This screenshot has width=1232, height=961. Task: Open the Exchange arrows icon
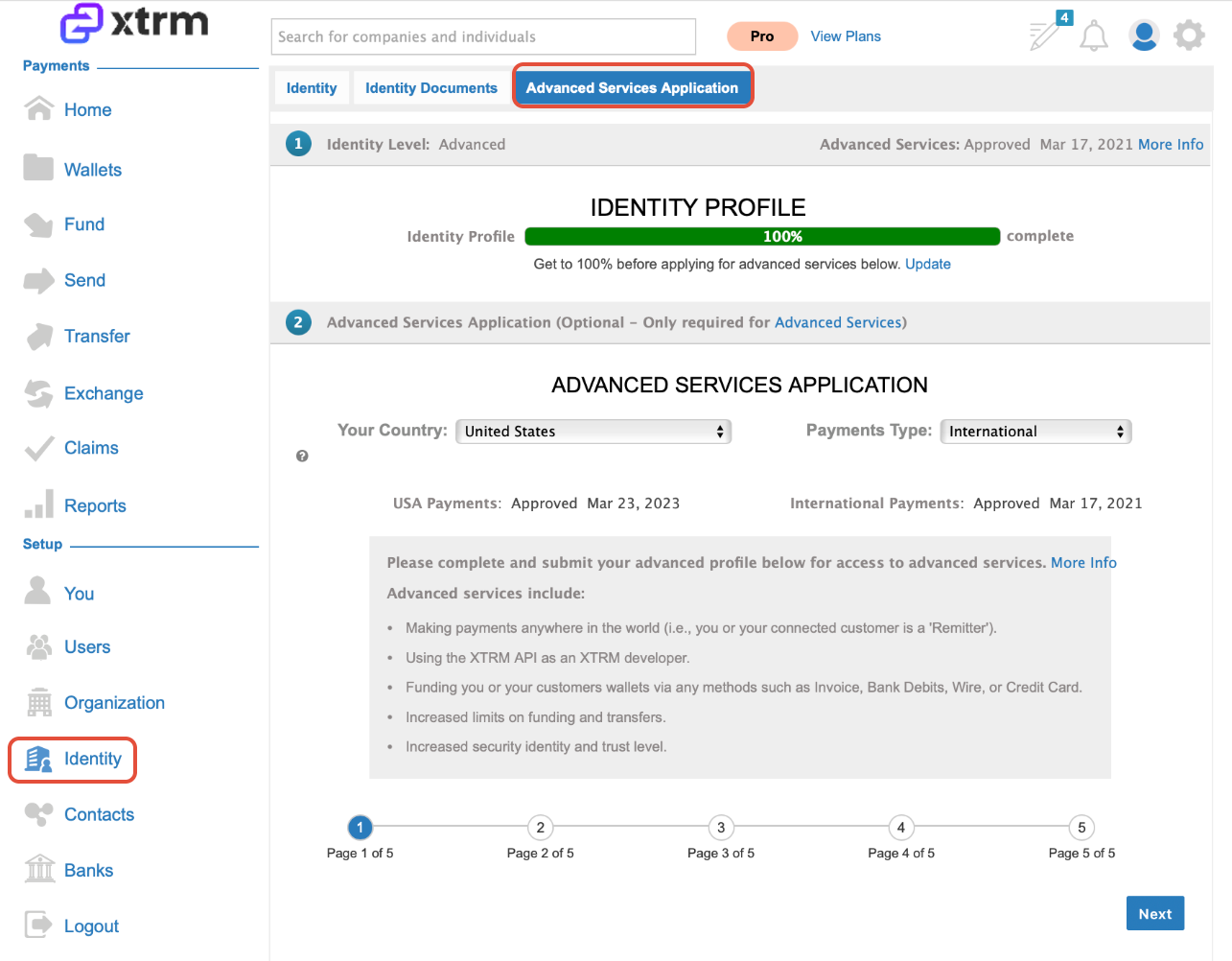38,393
